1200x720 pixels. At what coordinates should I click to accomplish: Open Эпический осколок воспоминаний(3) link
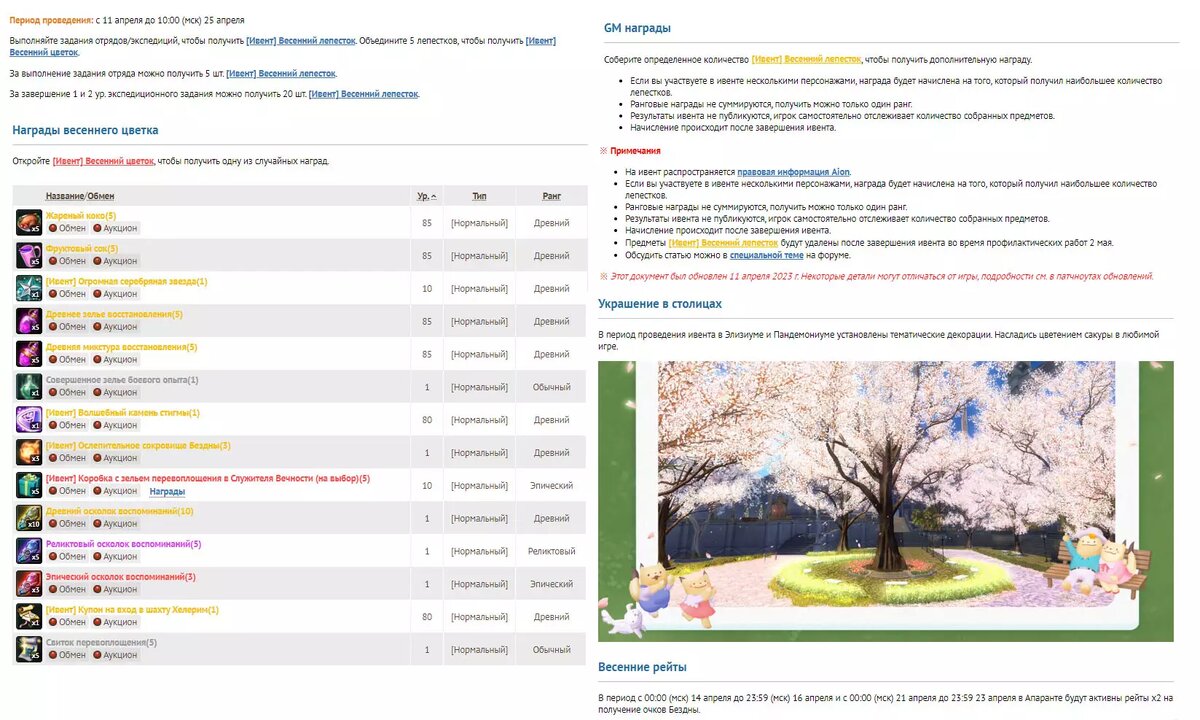[x=121, y=577]
